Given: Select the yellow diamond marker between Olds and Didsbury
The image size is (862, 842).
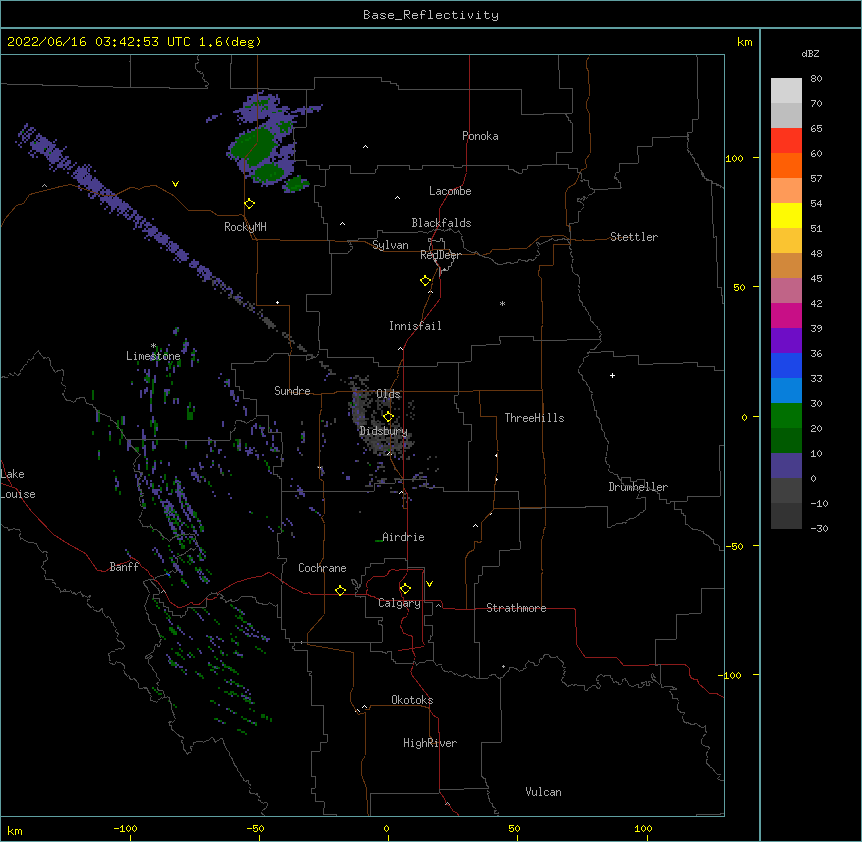Looking at the screenshot, I should point(388,416).
